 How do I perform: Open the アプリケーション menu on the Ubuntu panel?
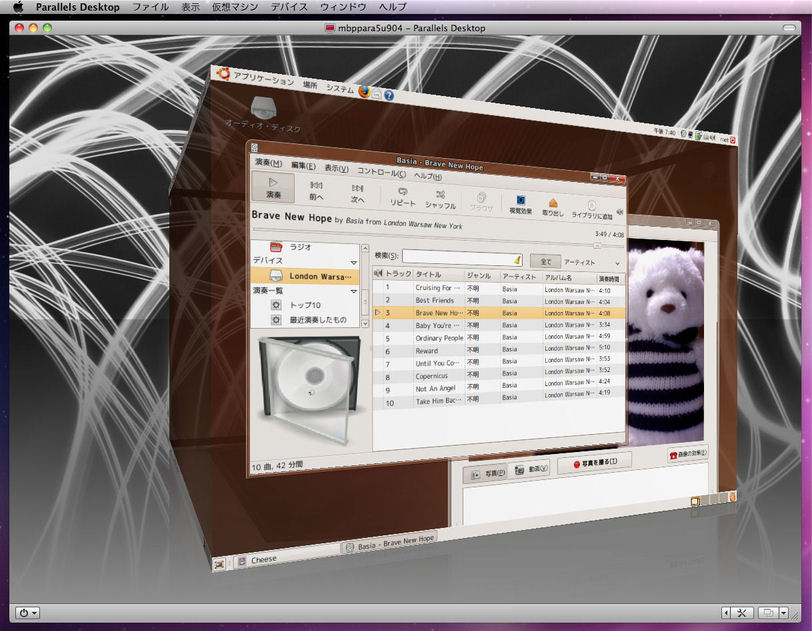tap(263, 79)
